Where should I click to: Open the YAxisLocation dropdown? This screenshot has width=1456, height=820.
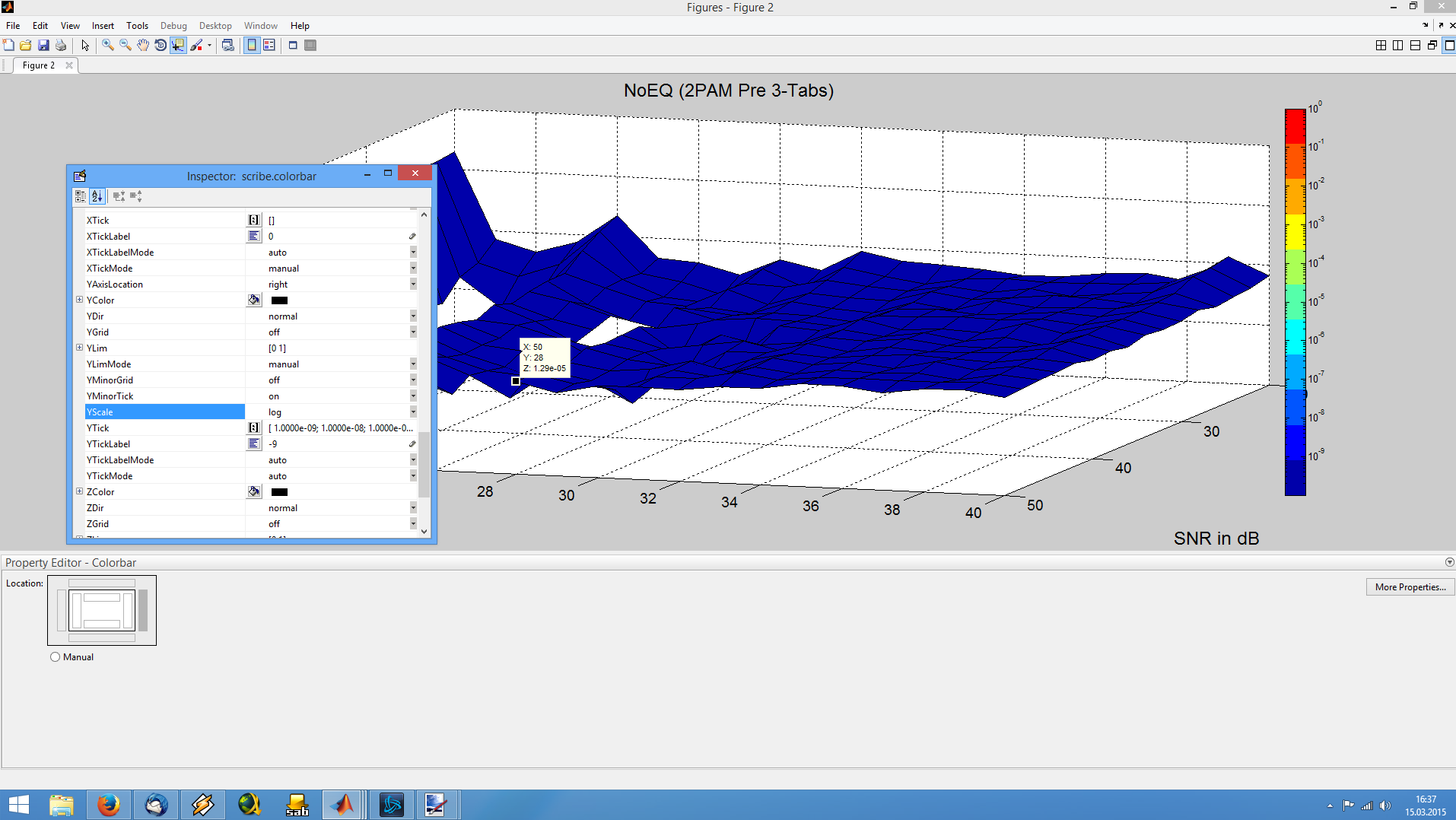click(413, 284)
